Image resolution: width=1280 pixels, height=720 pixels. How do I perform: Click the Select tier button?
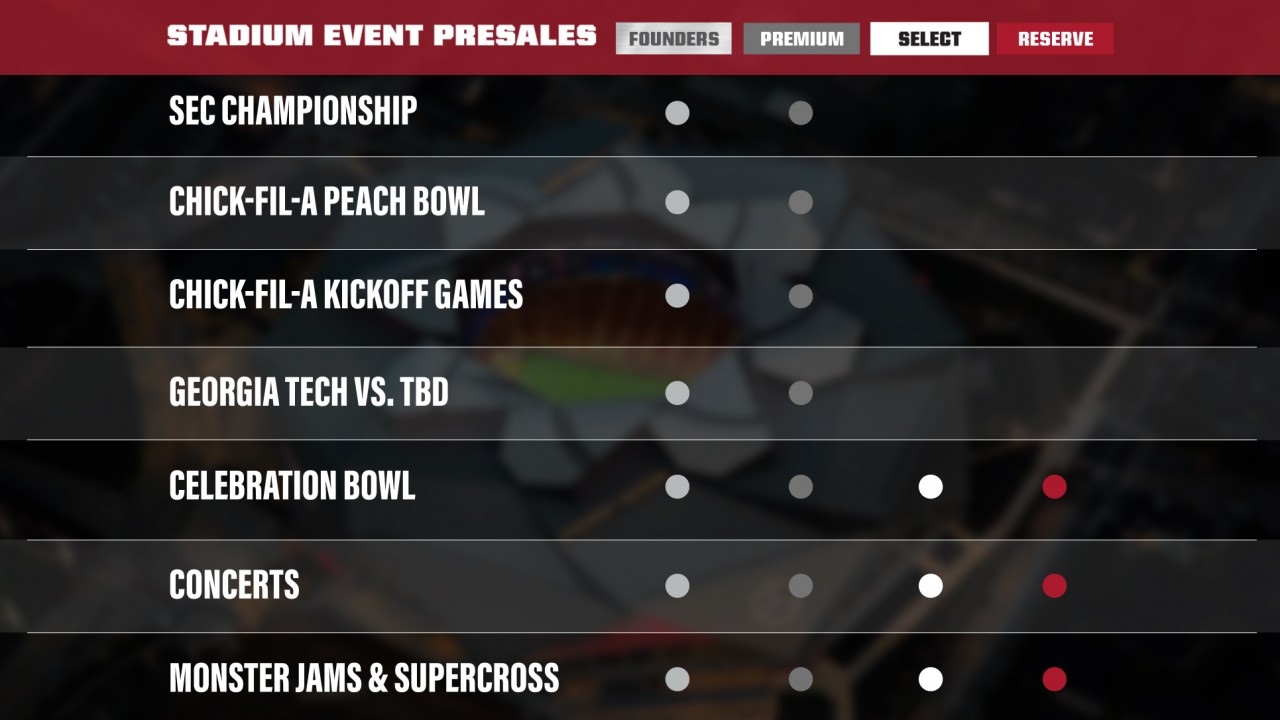point(929,39)
